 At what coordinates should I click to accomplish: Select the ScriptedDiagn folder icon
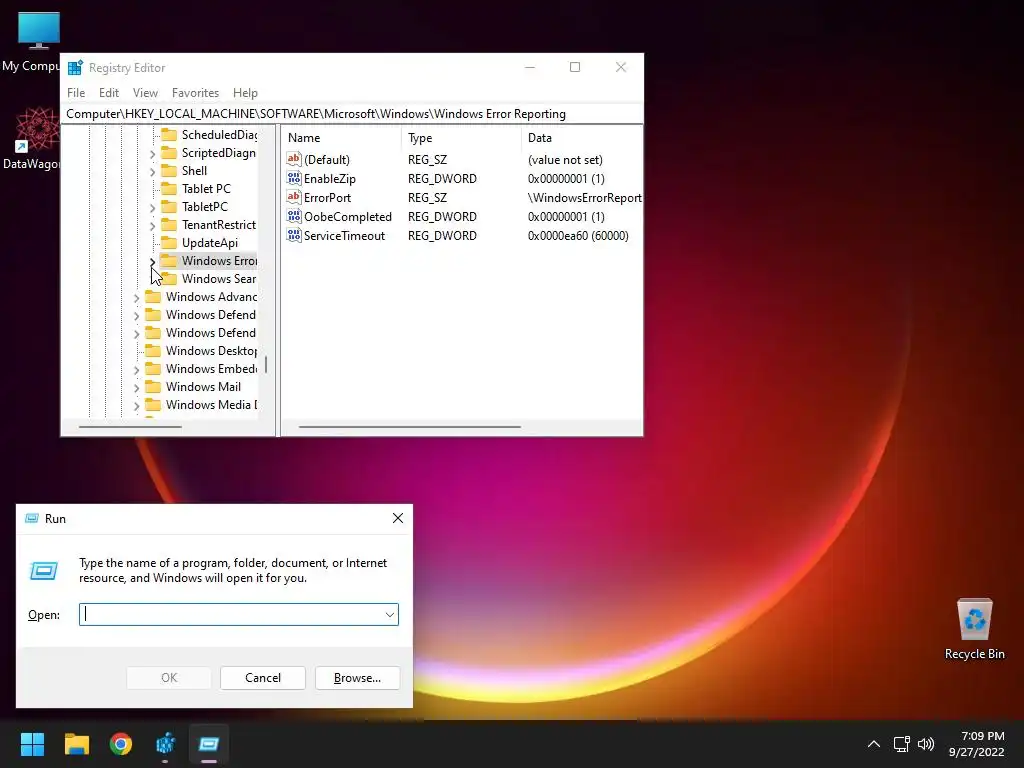pos(169,153)
